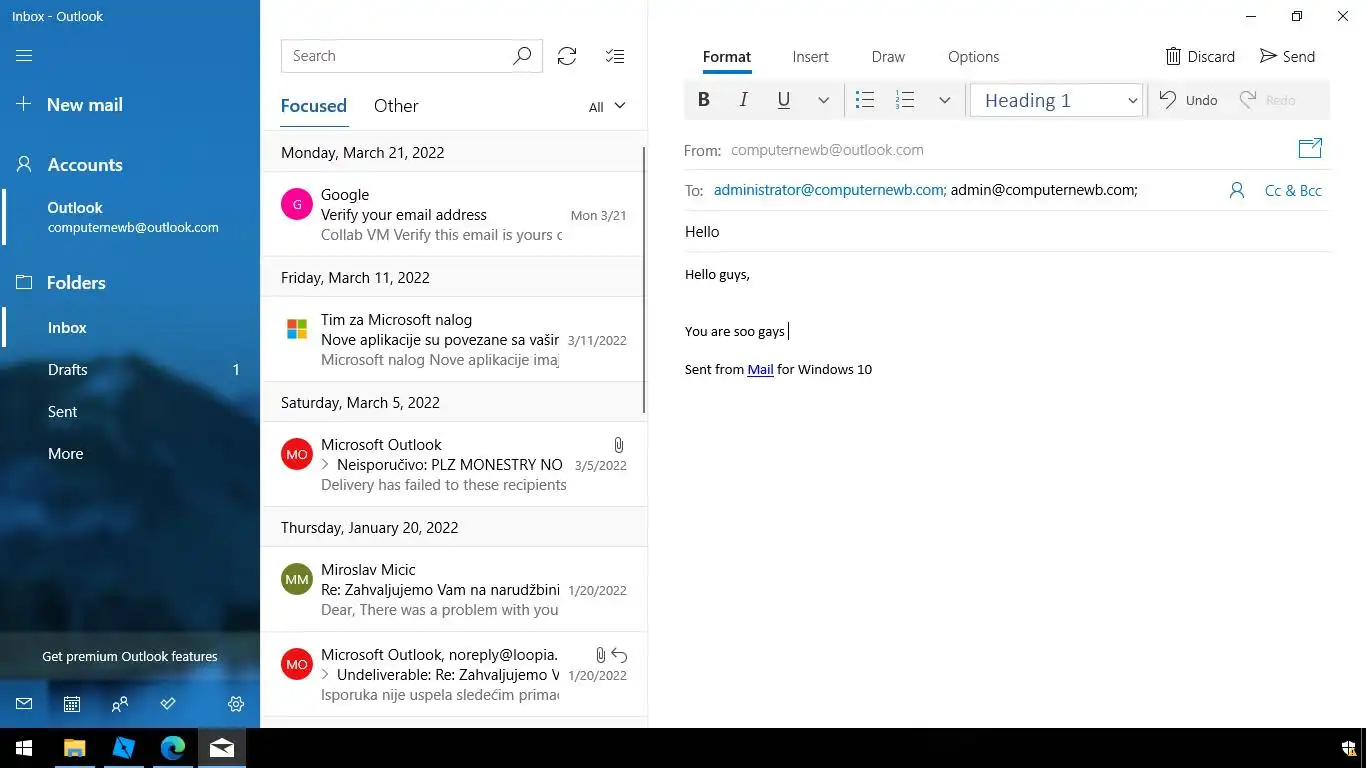Expand paragraph formatting options chevron
Image resolution: width=1366 pixels, height=768 pixels.
944,100
